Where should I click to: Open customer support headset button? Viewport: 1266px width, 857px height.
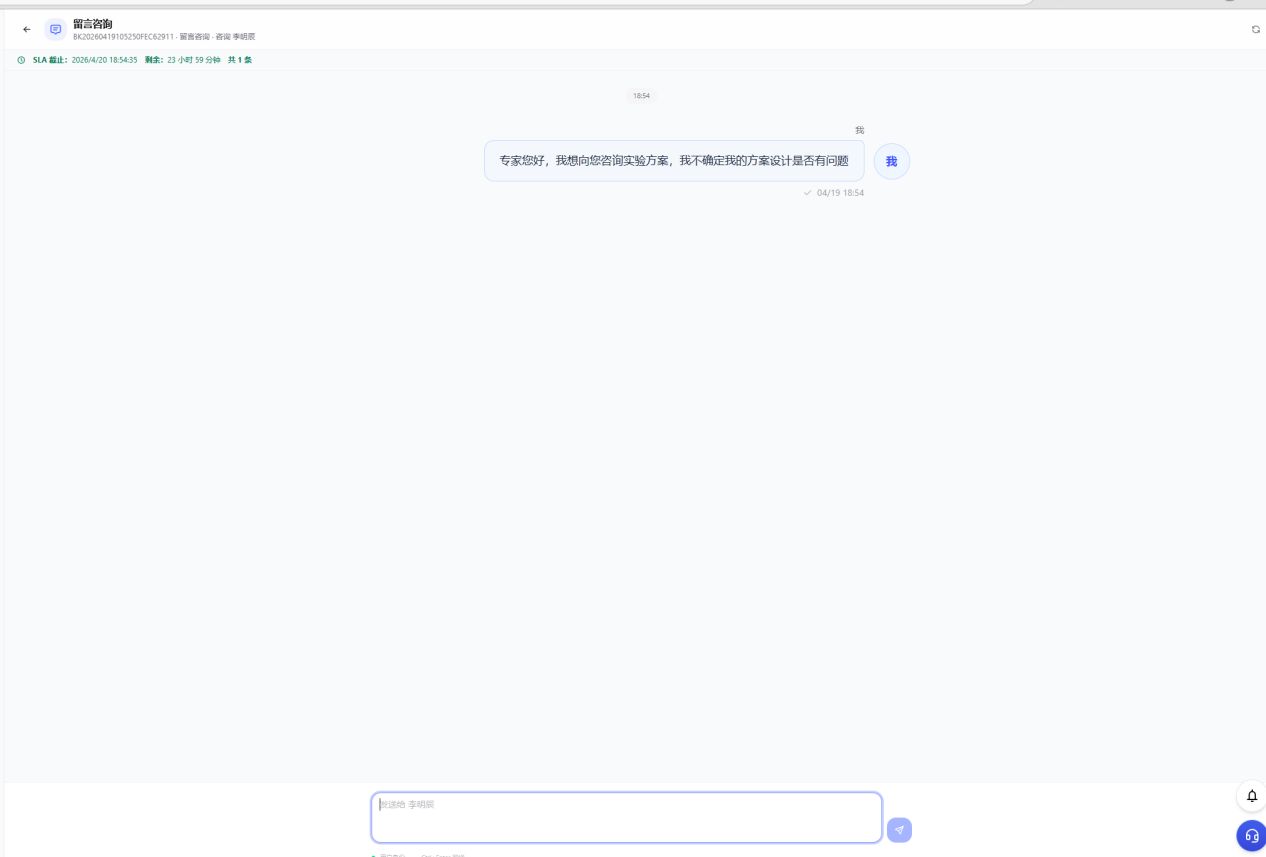[1251, 836]
